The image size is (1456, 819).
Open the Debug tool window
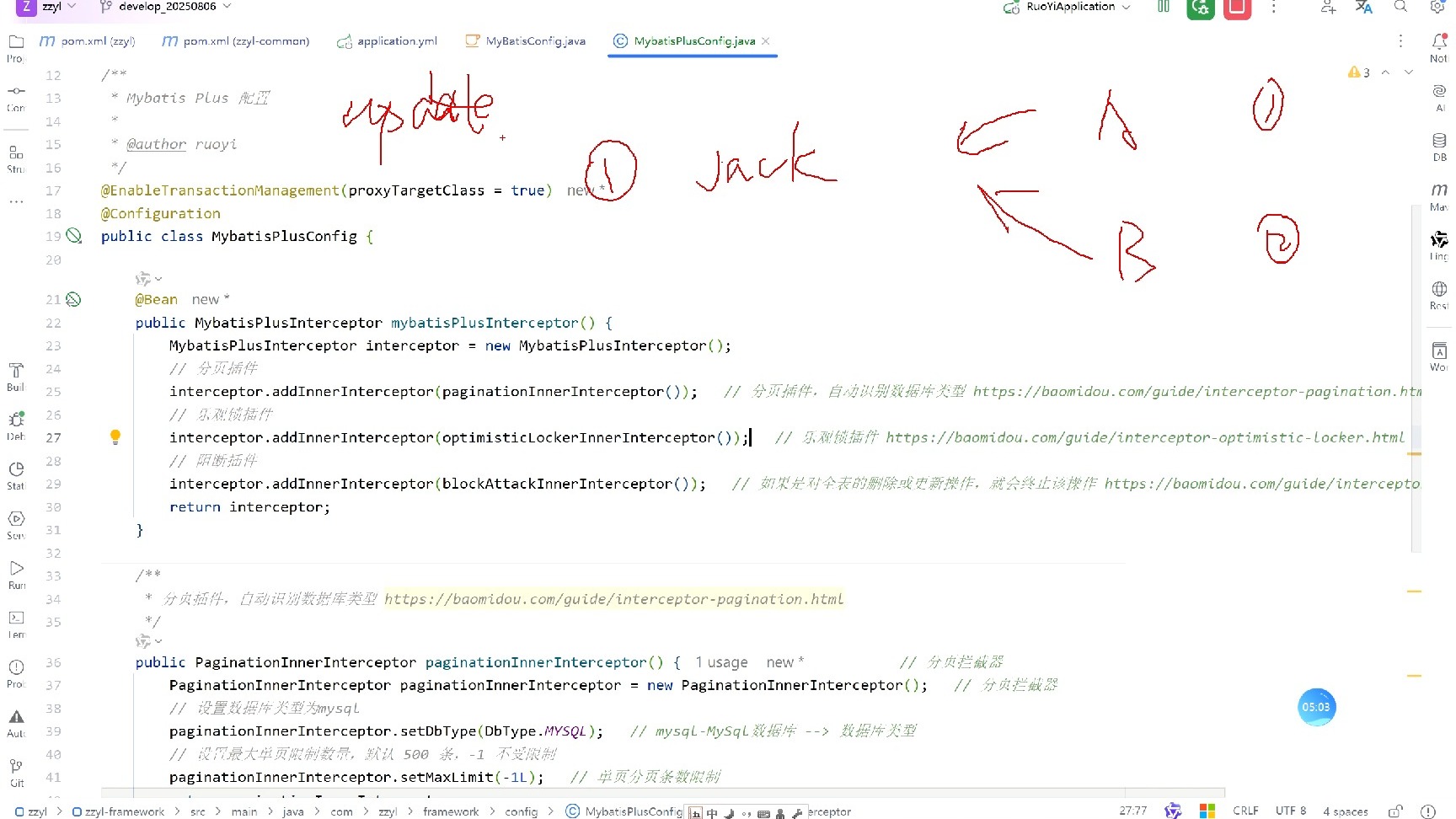16,420
